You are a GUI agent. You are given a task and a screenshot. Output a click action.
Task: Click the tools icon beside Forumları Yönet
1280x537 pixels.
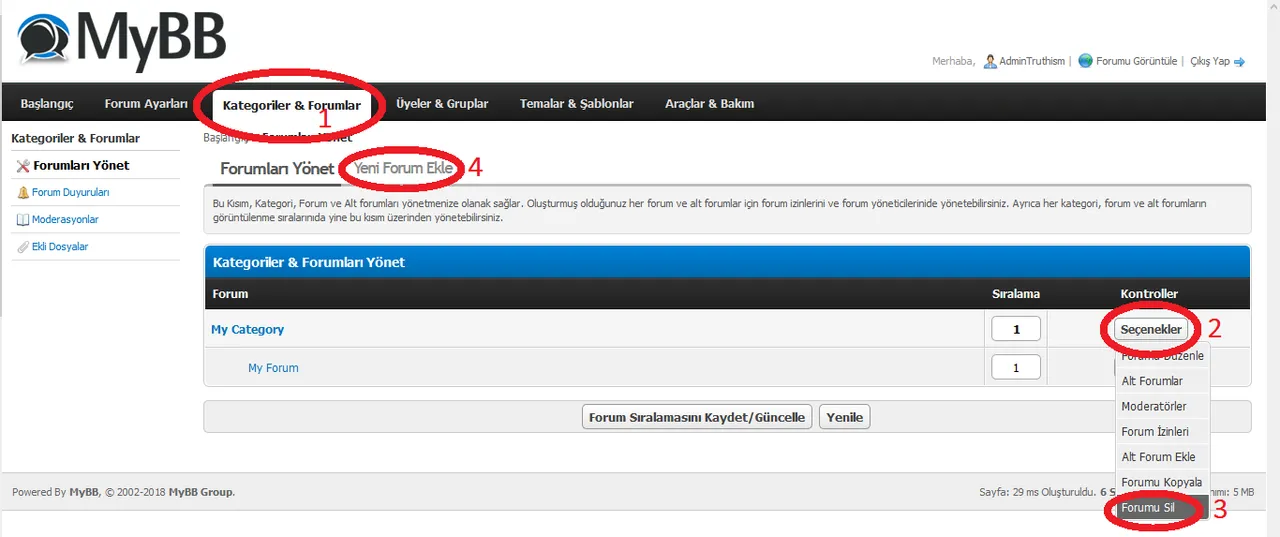[23, 166]
